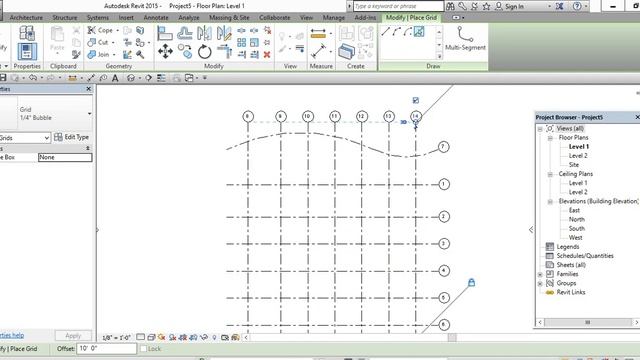Toggle Shadows in view control bar
This screenshot has width=640, height=360.
pos(172,338)
